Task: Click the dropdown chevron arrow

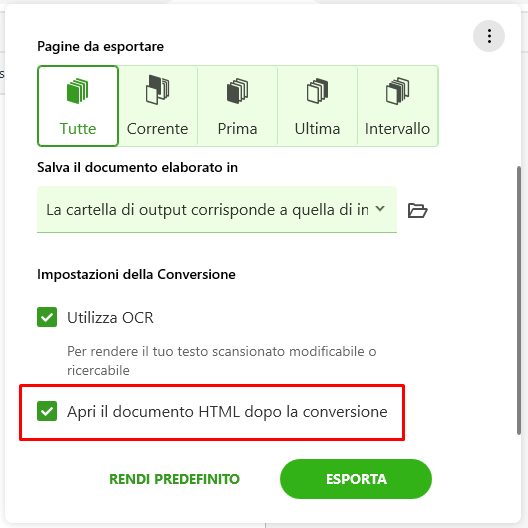Action: click(380, 209)
